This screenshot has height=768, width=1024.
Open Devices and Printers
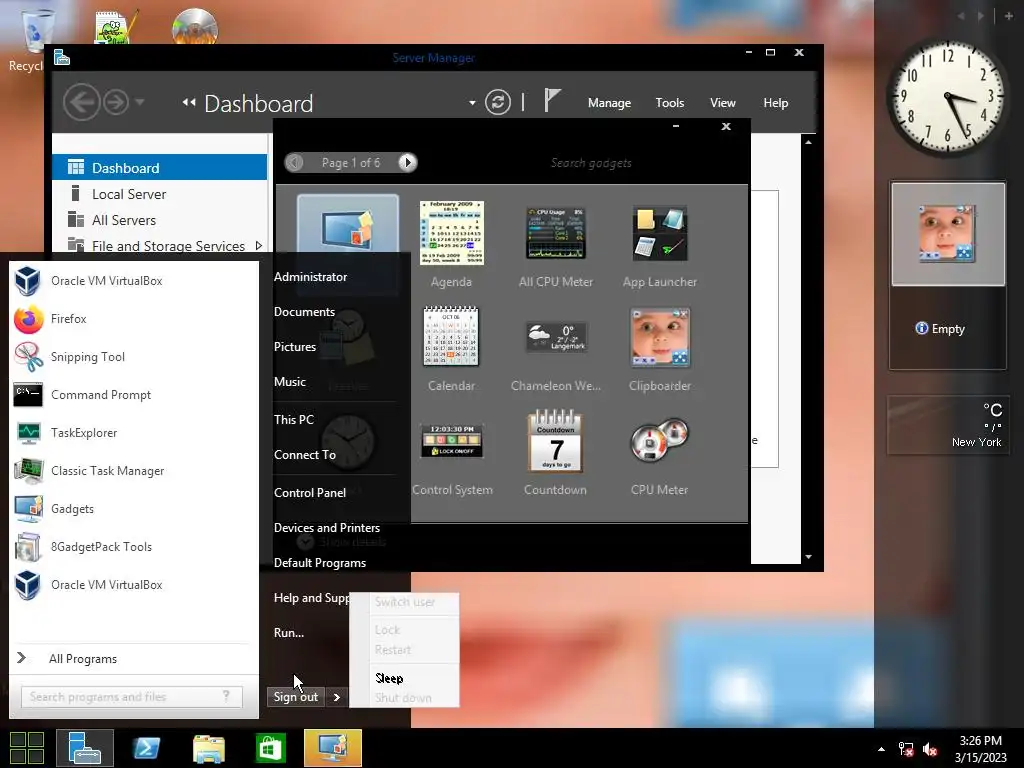tap(327, 528)
